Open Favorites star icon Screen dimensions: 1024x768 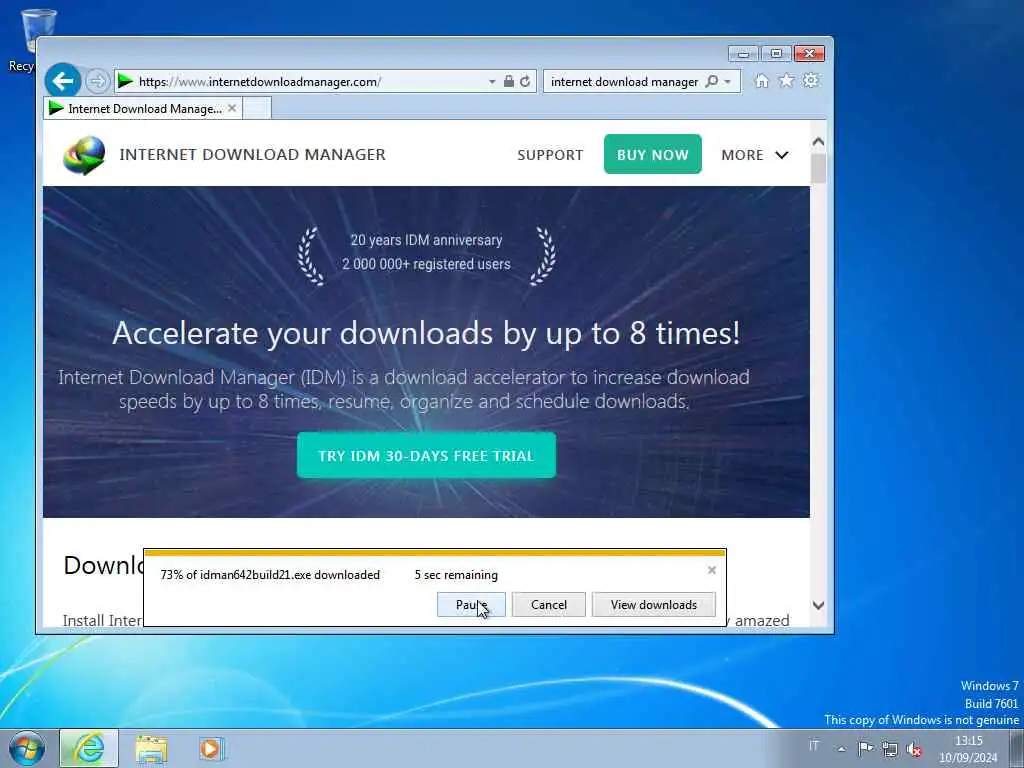point(786,81)
